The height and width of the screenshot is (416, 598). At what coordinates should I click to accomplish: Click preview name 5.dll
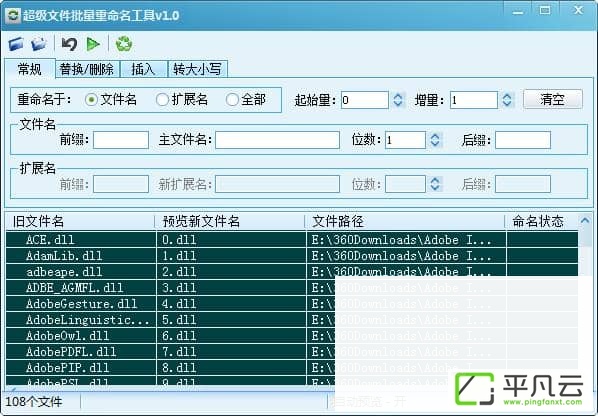point(179,320)
